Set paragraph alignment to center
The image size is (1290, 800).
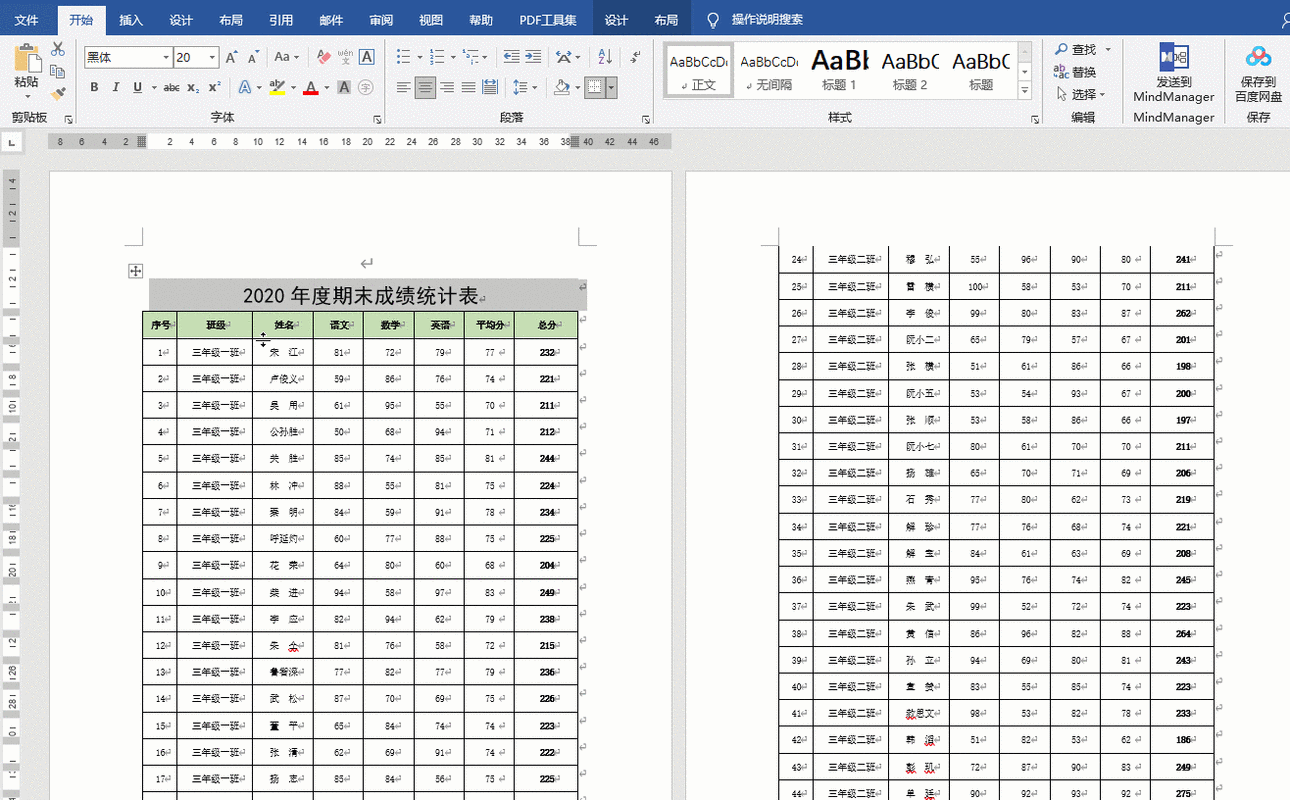tap(425, 87)
